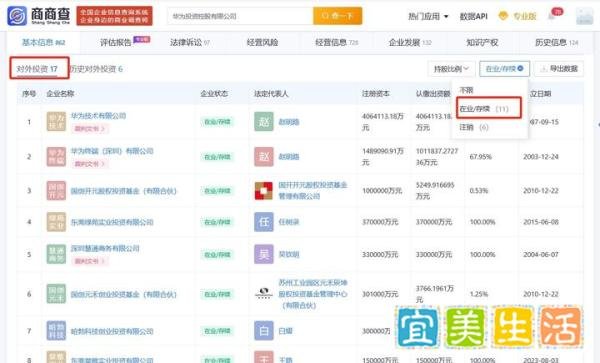Click the 深圳慧通商务 logo tile
Screen dimensions: 600x363
[56, 254]
